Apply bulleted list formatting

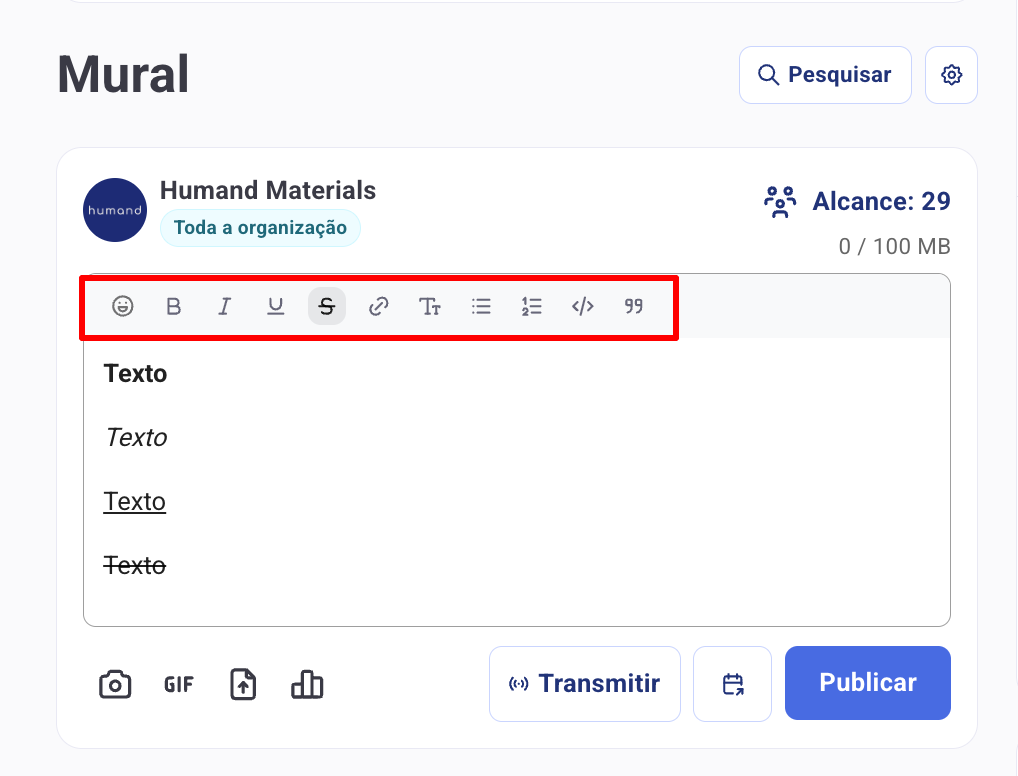point(480,306)
